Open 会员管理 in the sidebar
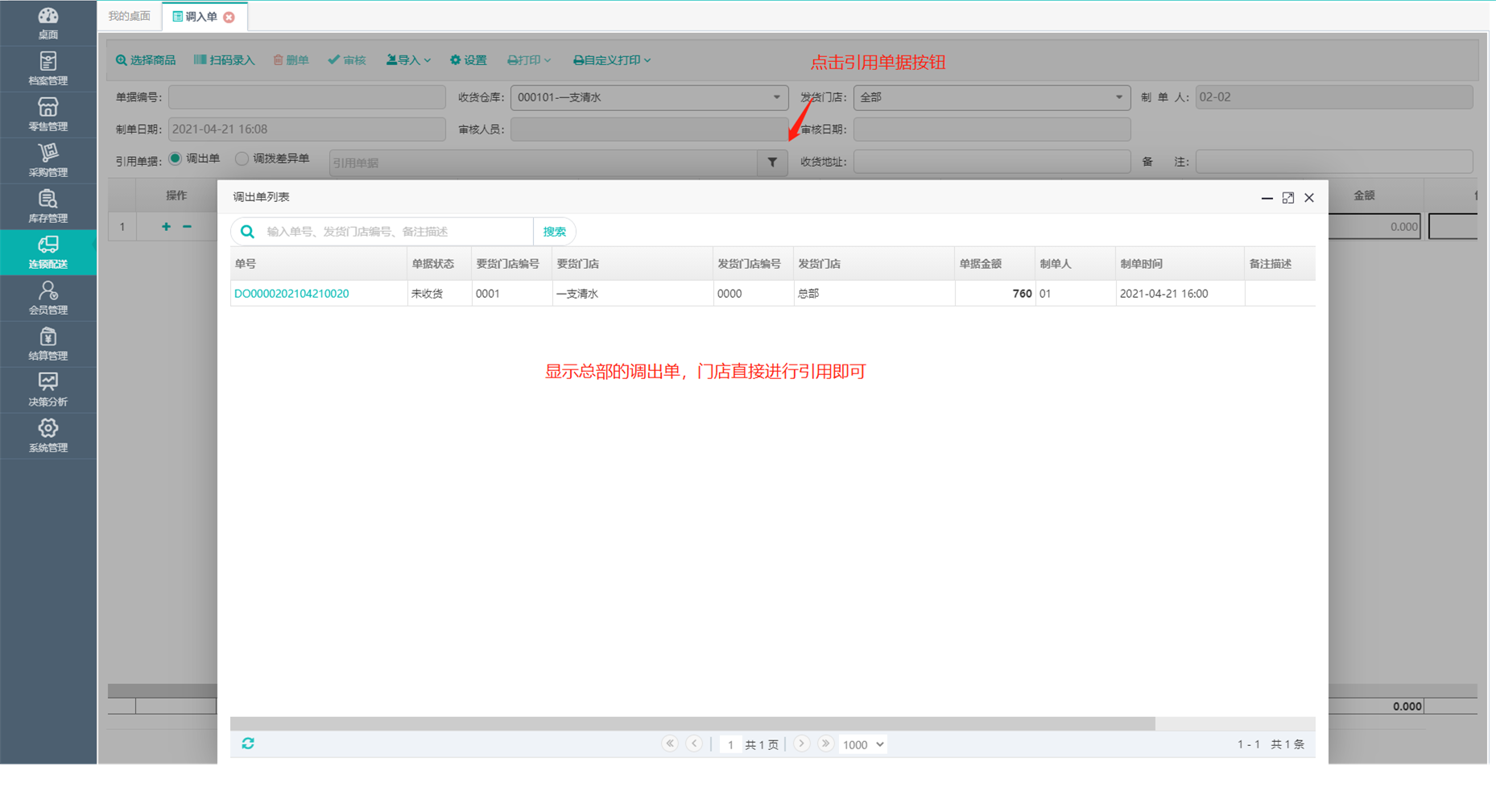The width and height of the screenshot is (1496, 812). click(48, 298)
